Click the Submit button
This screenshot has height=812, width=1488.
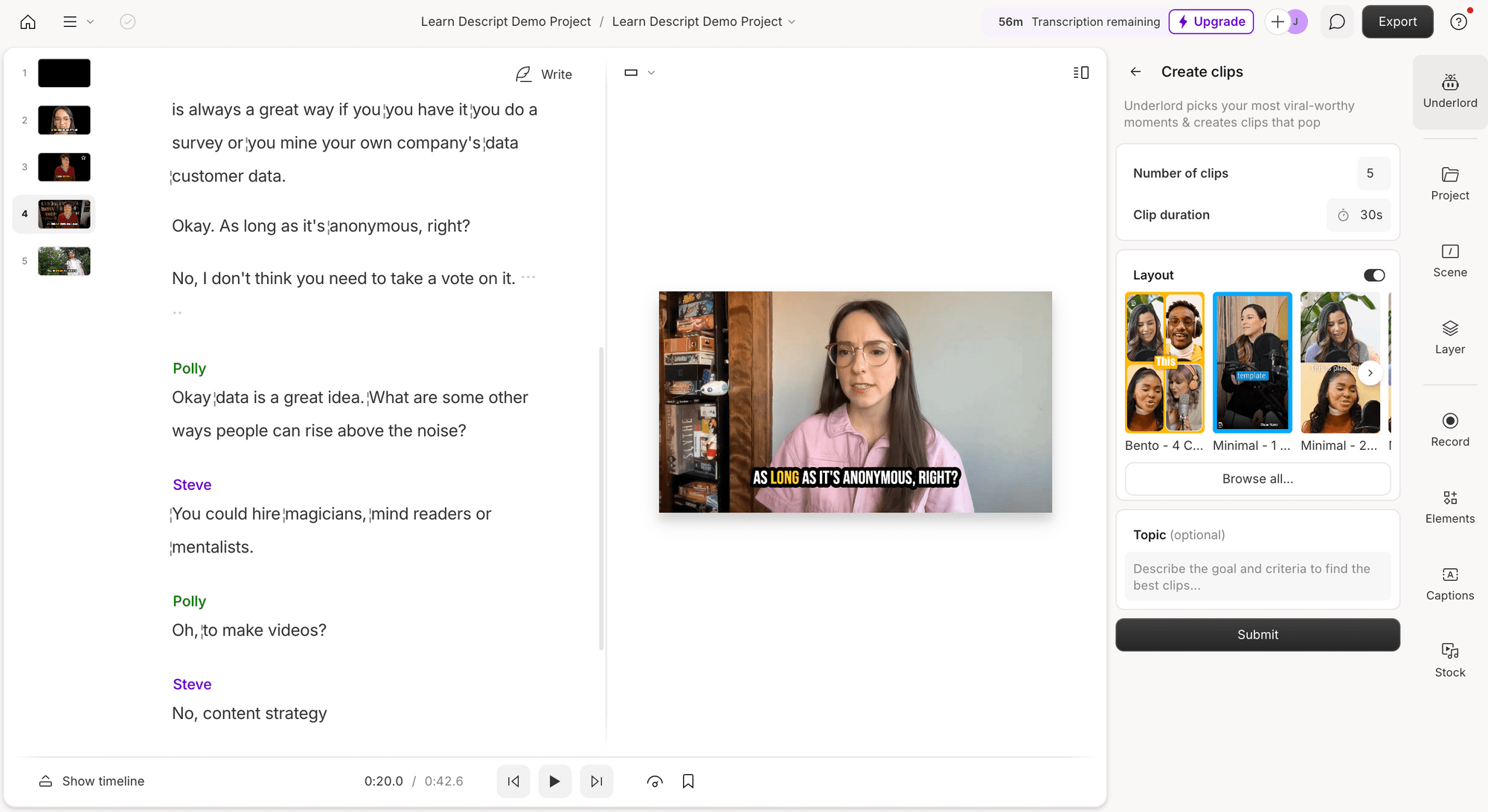[1258, 635]
